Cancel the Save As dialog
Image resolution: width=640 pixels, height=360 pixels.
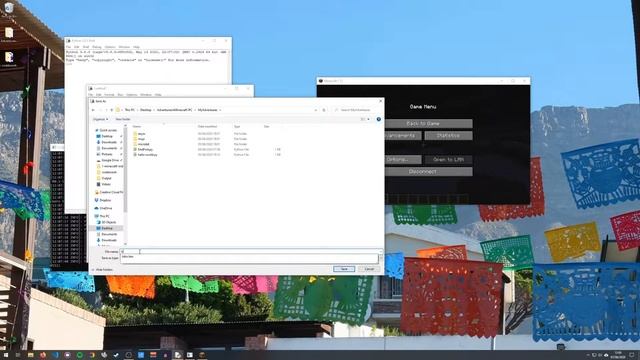point(369,269)
